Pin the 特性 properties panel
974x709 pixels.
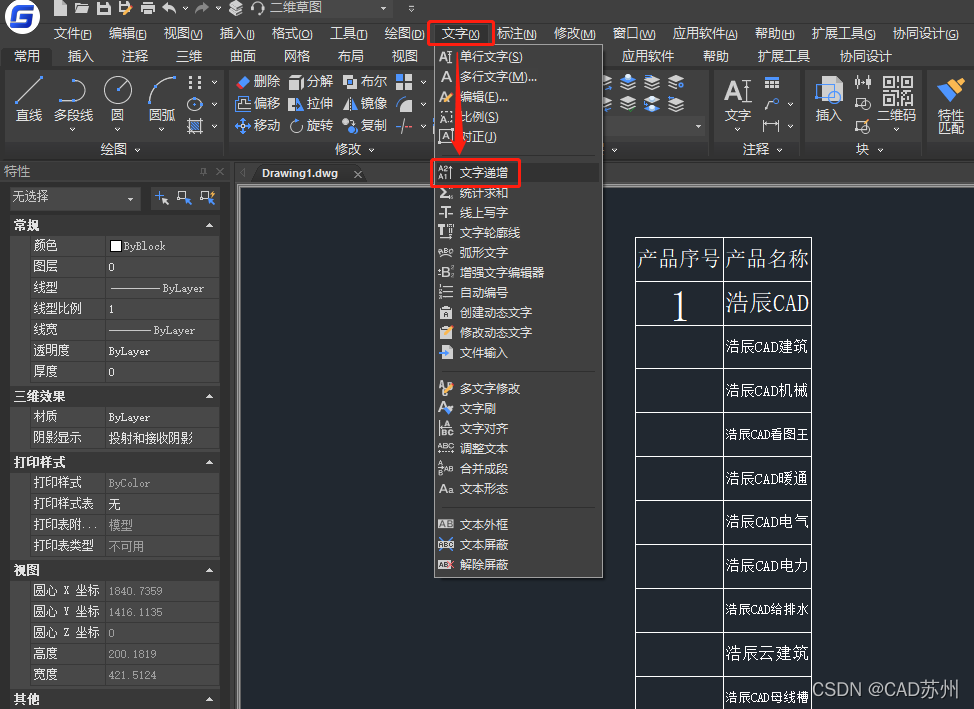click(x=203, y=172)
